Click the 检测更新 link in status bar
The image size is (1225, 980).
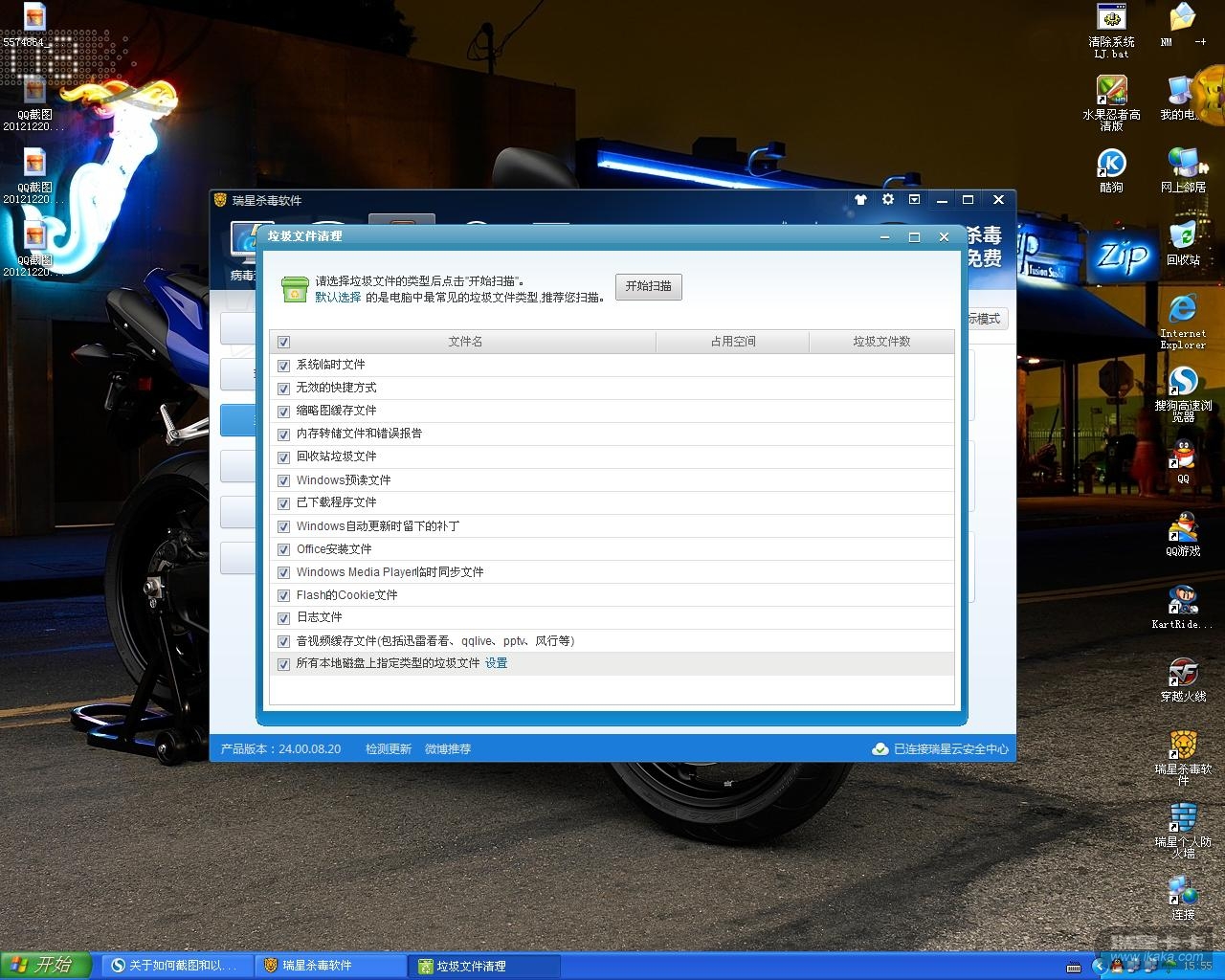pyautogui.click(x=388, y=749)
